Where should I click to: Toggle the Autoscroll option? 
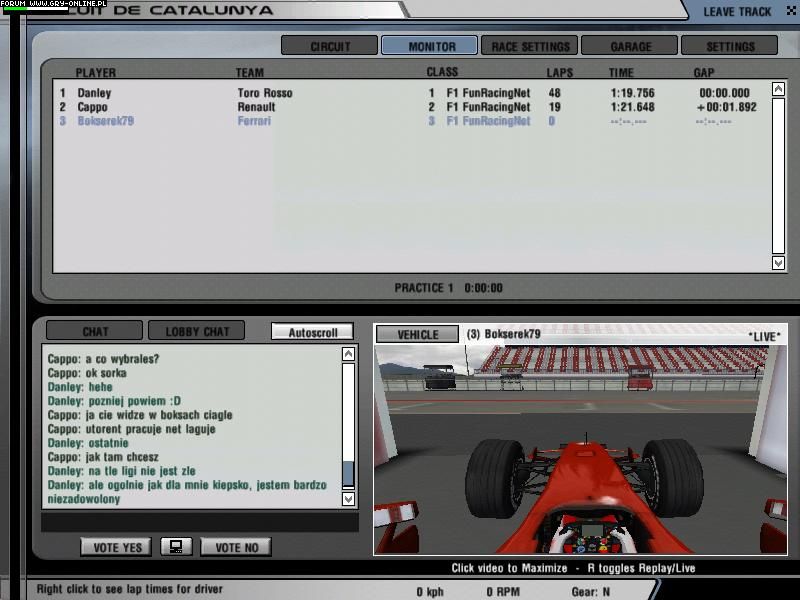(313, 332)
